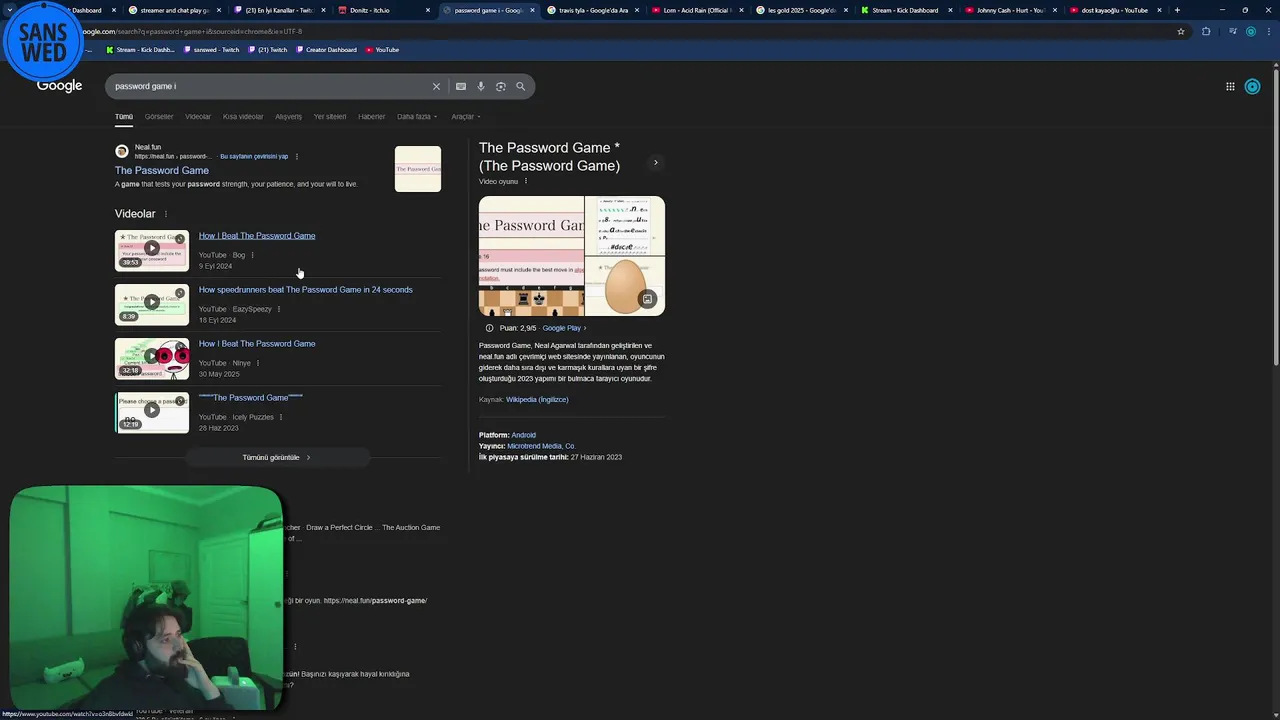Open the Google apps grid
1280x720 pixels.
(1230, 87)
